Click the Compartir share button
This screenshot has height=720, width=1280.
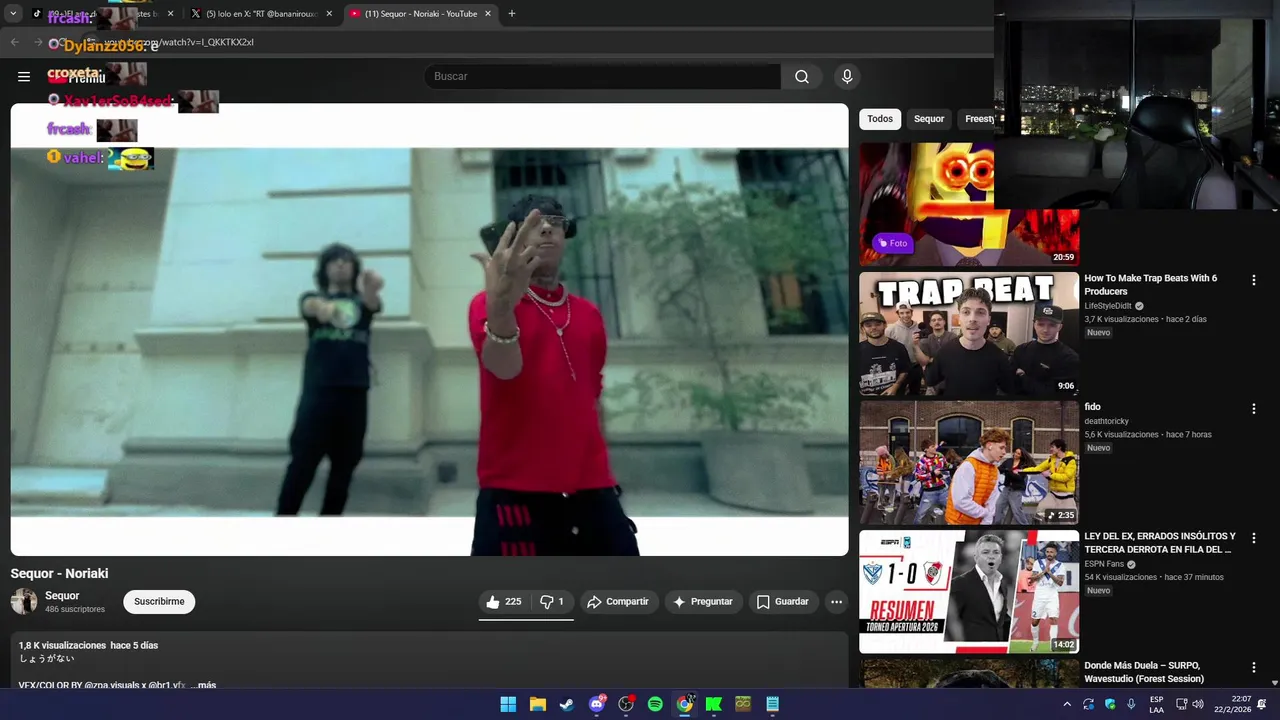pyautogui.click(x=617, y=602)
